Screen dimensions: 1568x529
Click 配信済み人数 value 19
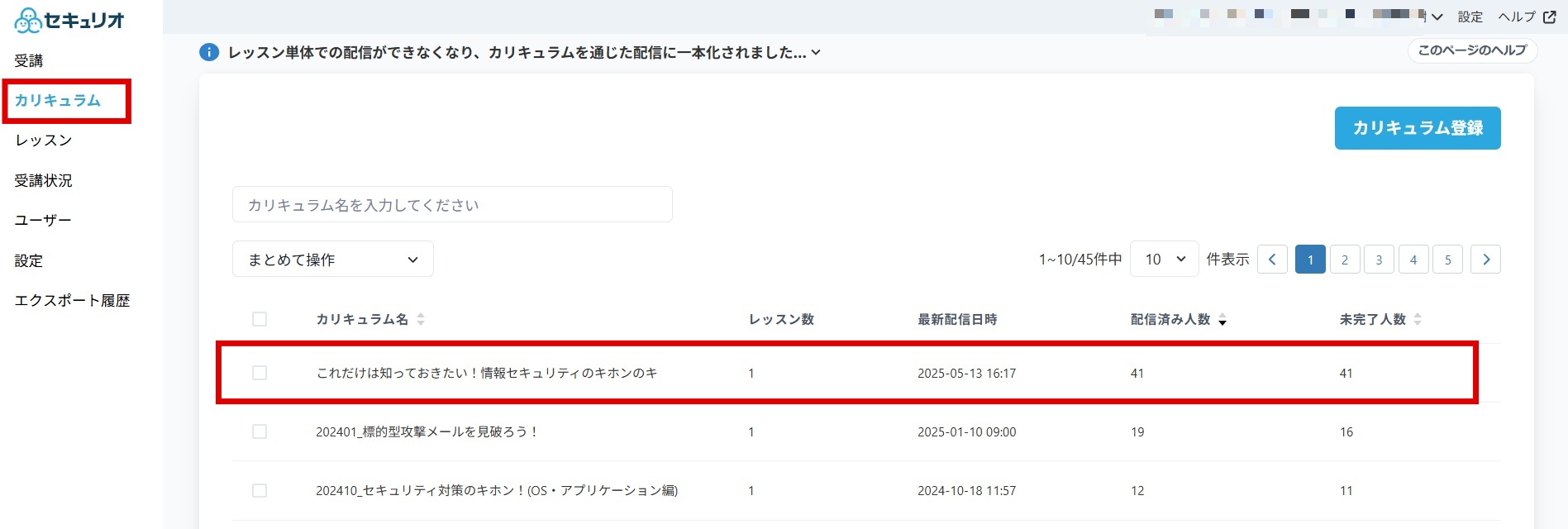point(1137,431)
